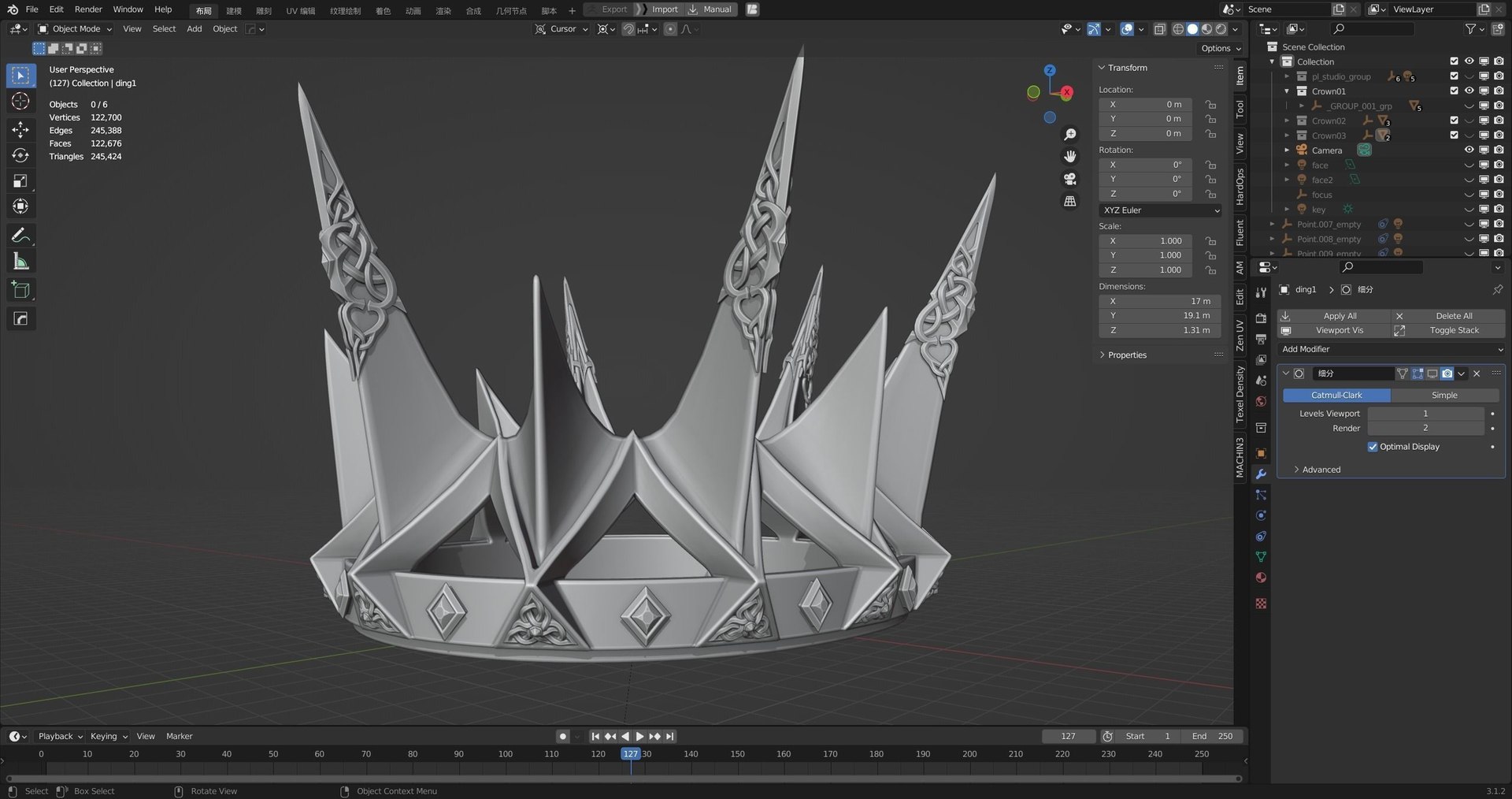Click the red X axis gizmo ball
Viewport: 1512px width, 799px height.
coord(1066,92)
